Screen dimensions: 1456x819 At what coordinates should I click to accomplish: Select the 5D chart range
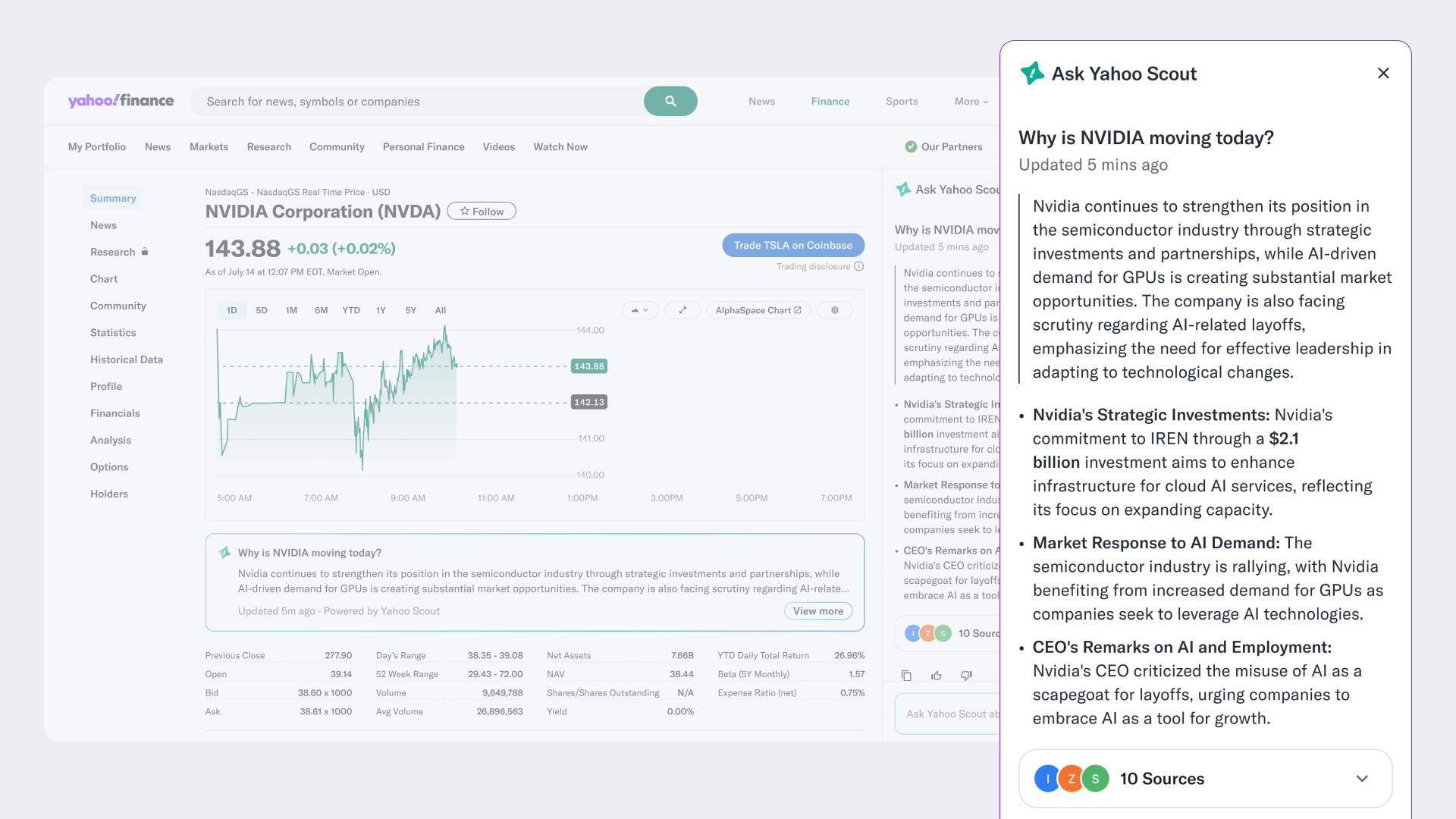(262, 310)
